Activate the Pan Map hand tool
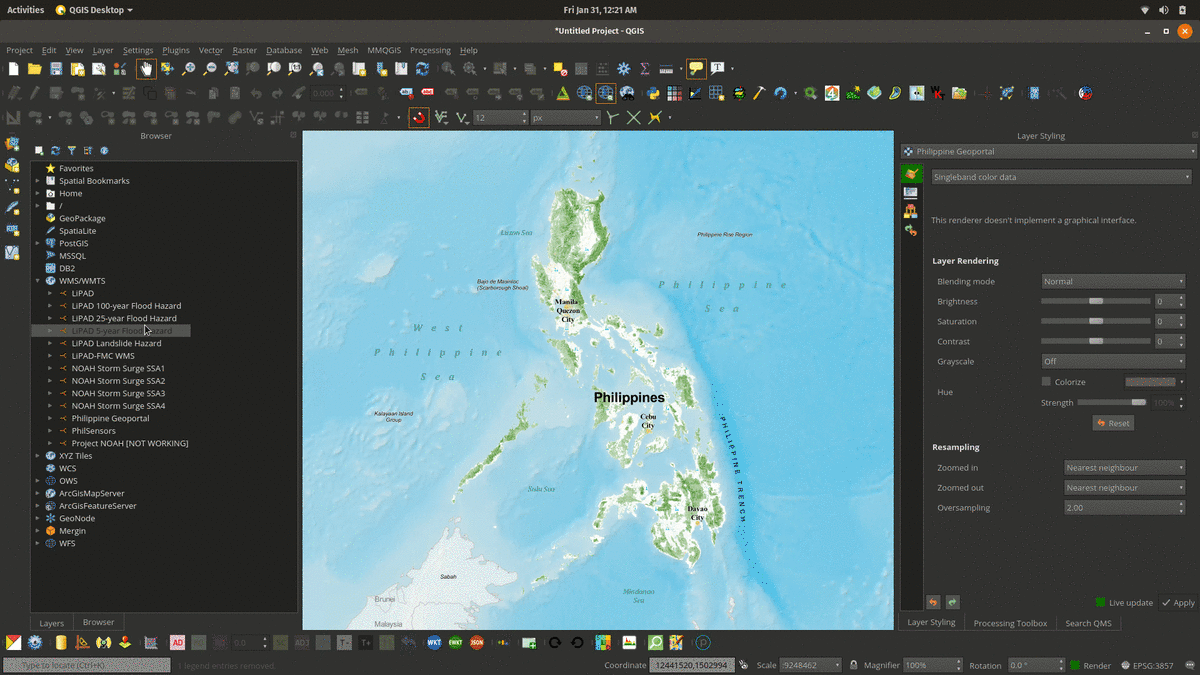The height and width of the screenshot is (675, 1200). (x=146, y=69)
